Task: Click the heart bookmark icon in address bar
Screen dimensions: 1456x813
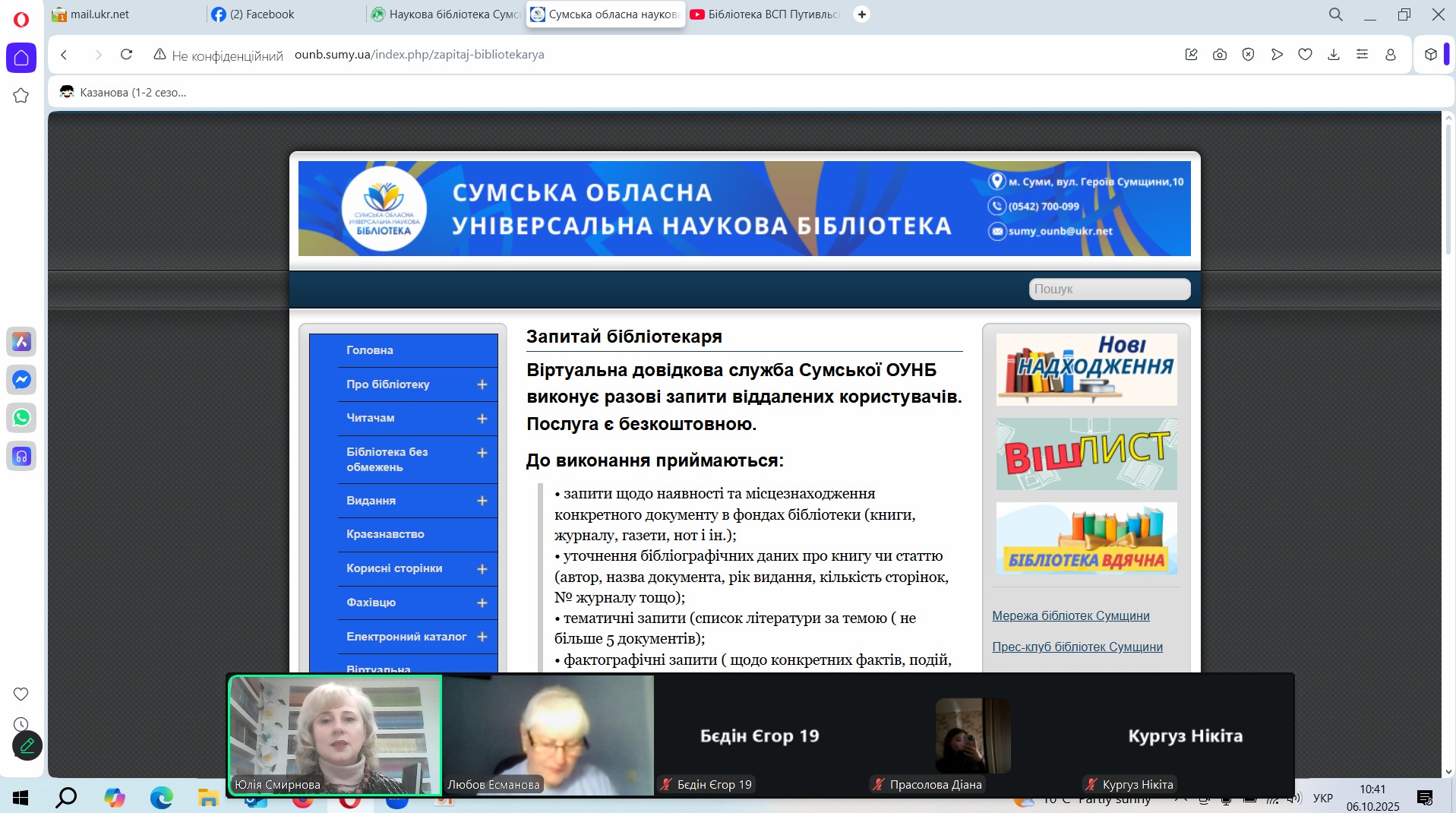Action: coord(1305,55)
